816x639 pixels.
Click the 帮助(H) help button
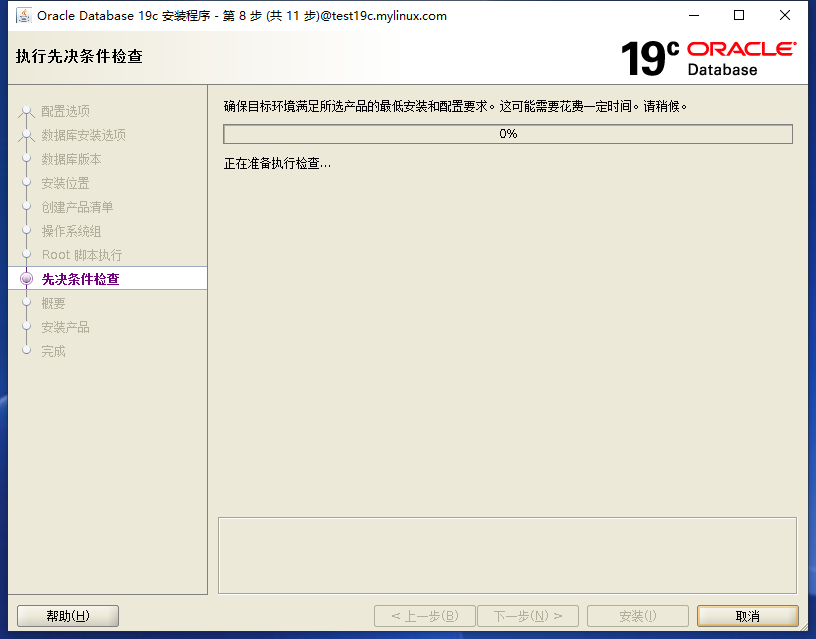pyautogui.click(x=68, y=616)
